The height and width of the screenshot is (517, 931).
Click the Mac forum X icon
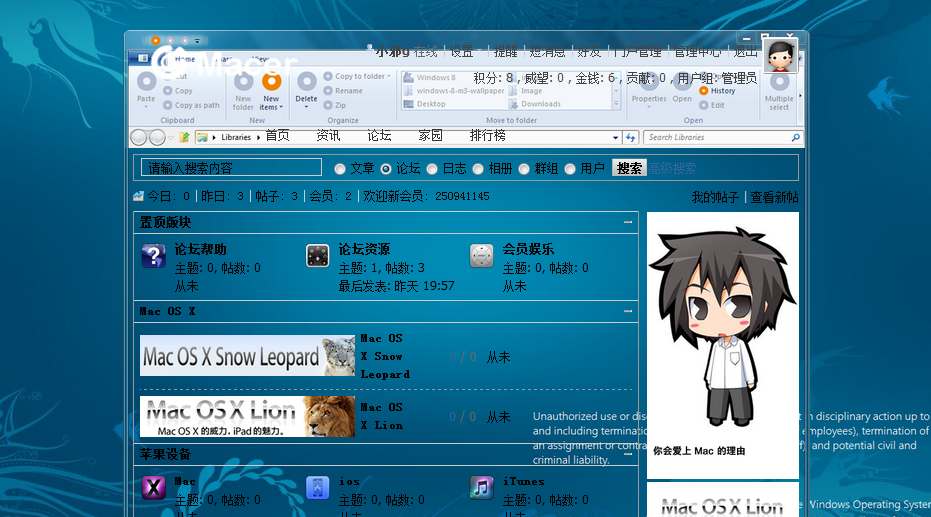[x=154, y=488]
